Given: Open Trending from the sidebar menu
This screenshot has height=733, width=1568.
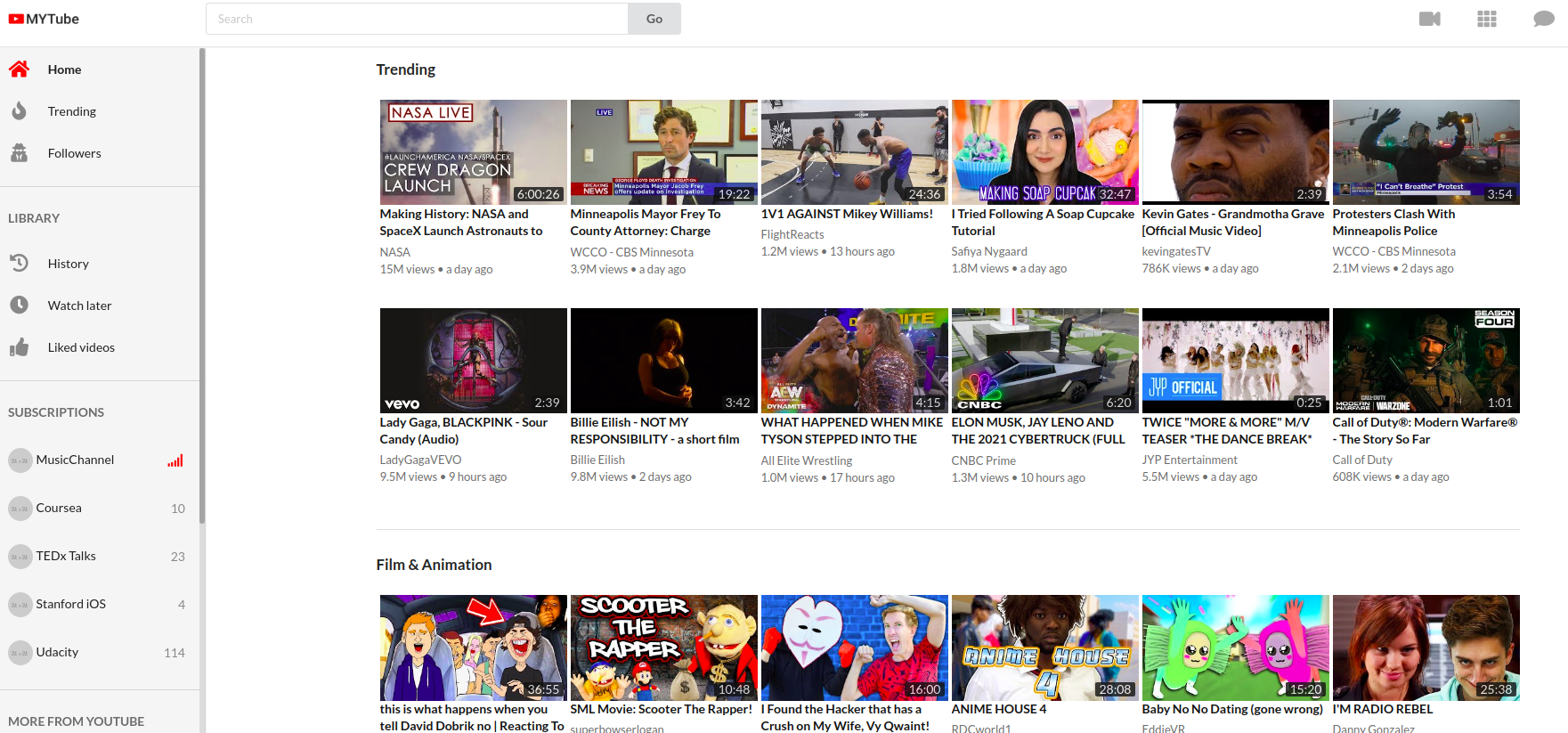Looking at the screenshot, I should pyautogui.click(x=100, y=111).
